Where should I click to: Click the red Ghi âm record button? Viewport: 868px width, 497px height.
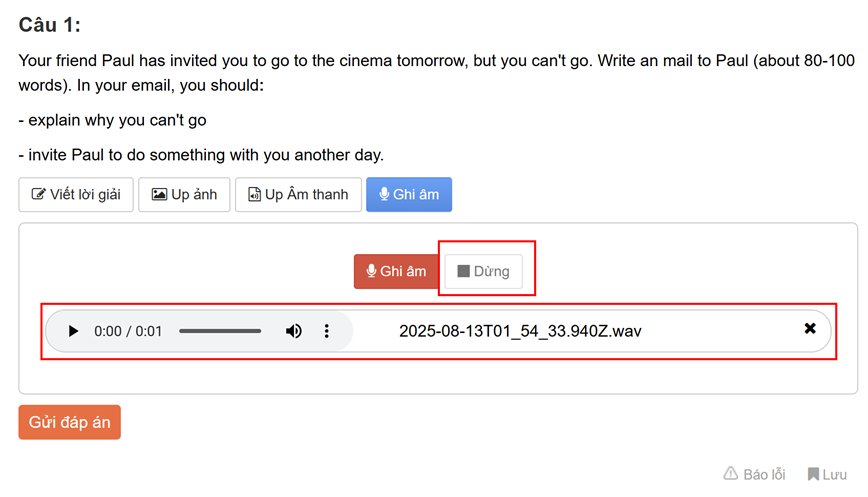(x=396, y=271)
